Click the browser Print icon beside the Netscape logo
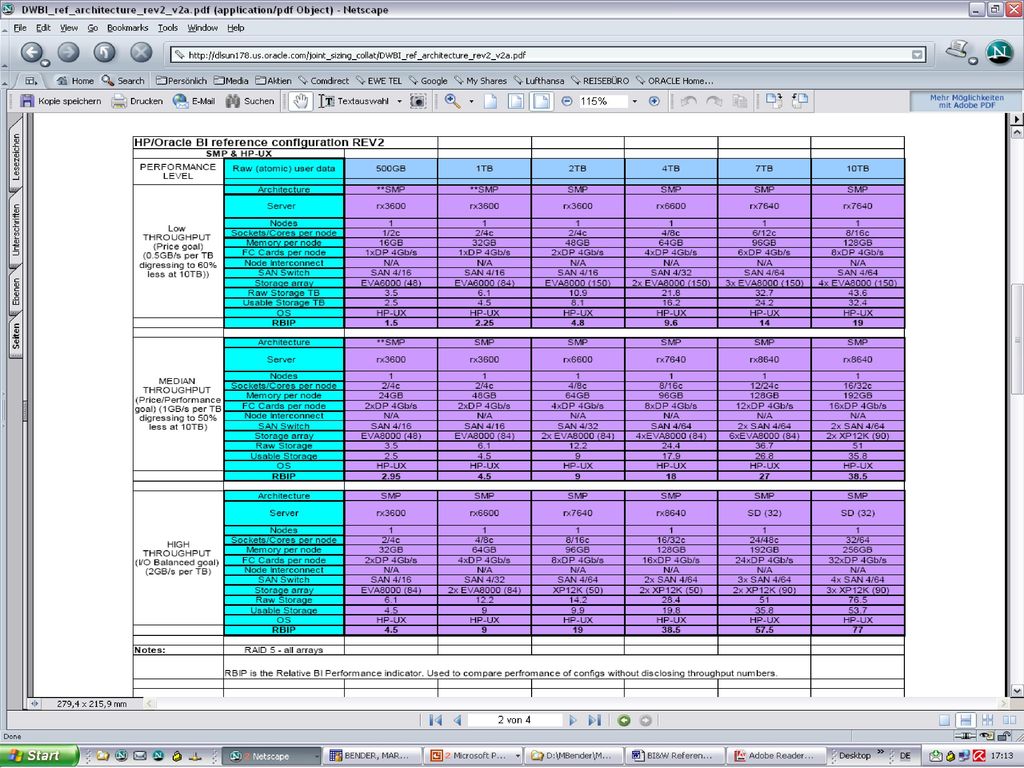This screenshot has height=768, width=1024. pyautogui.click(x=957, y=49)
